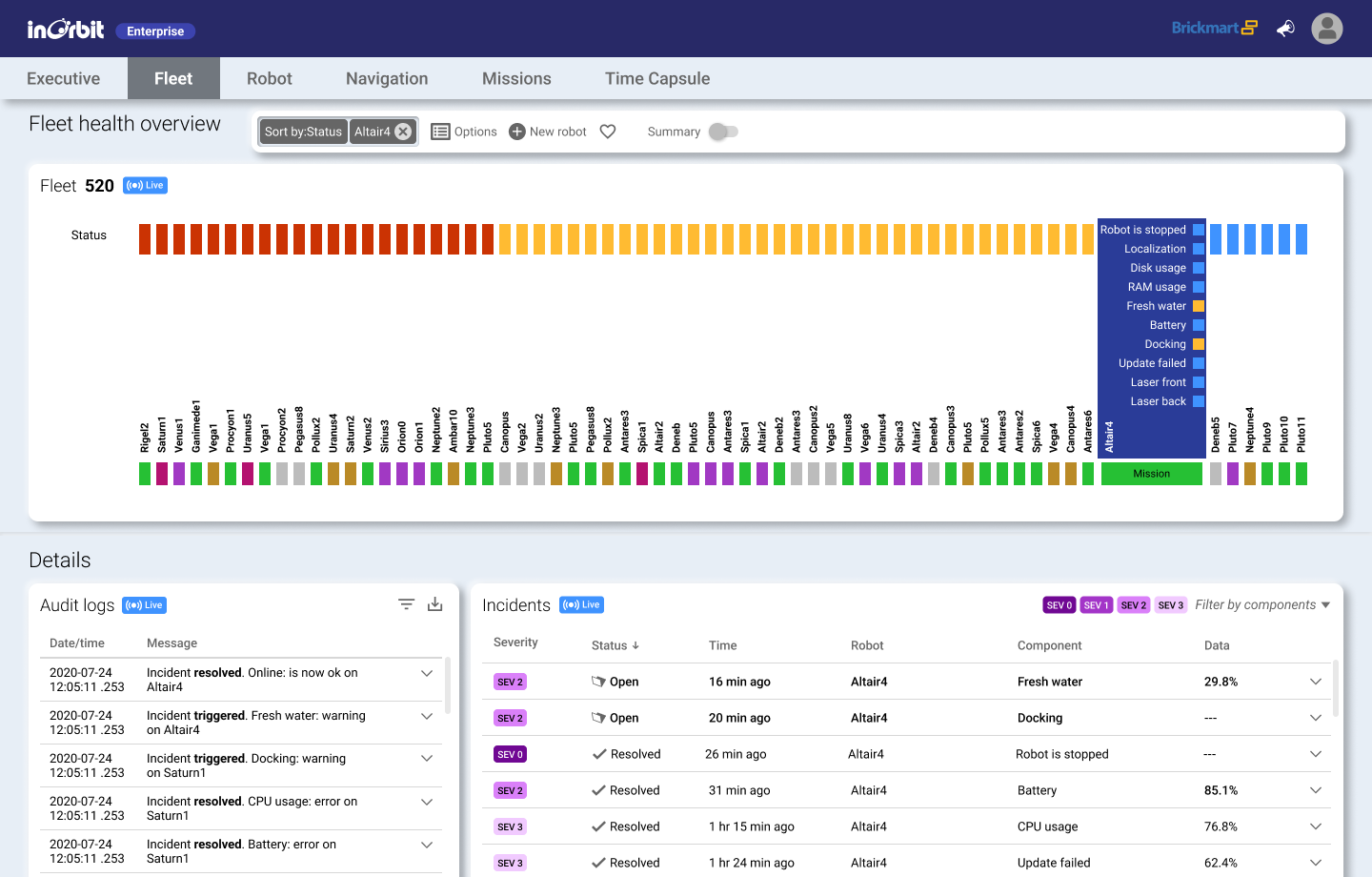Open the Options list icon
Image resolution: width=1372 pixels, height=877 pixels.
coord(440,132)
